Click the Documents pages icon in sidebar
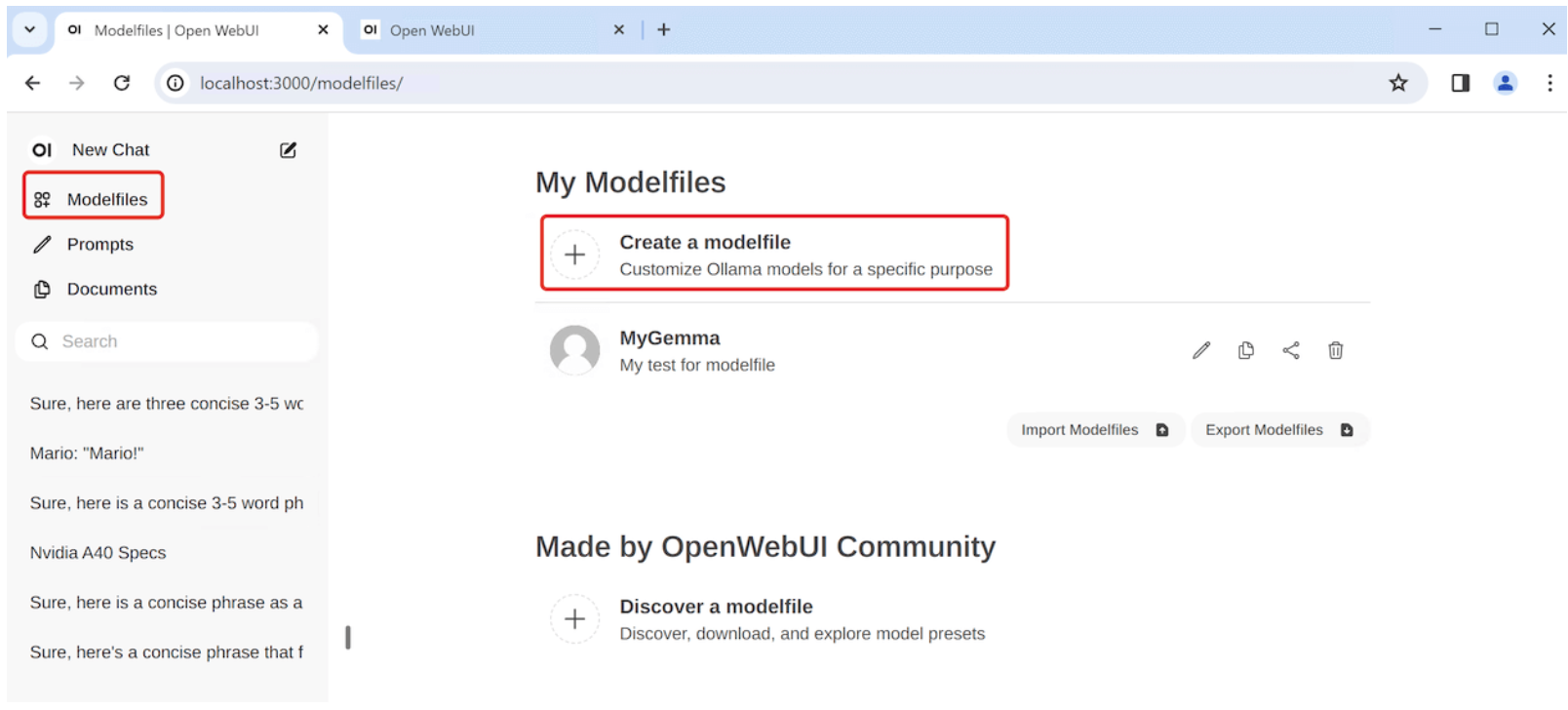 click(x=42, y=290)
